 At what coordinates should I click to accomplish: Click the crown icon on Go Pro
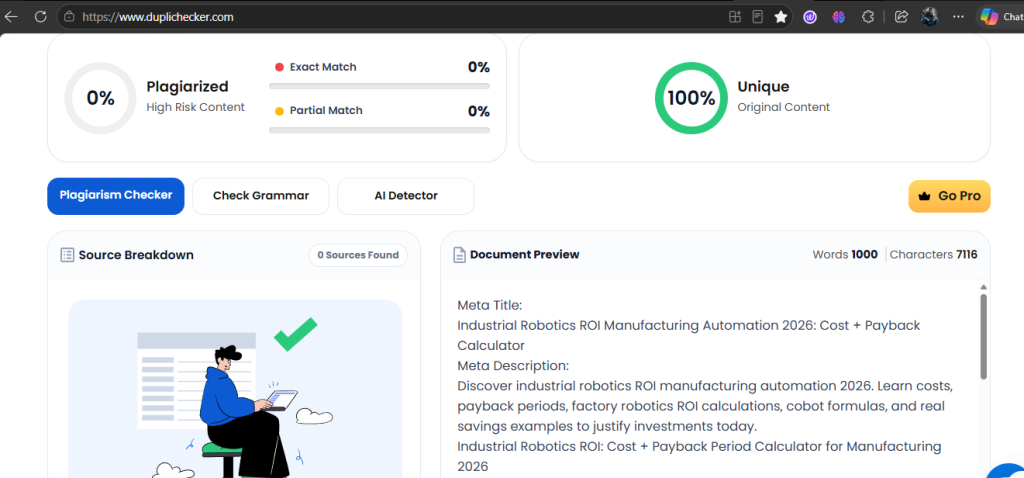[x=924, y=196]
